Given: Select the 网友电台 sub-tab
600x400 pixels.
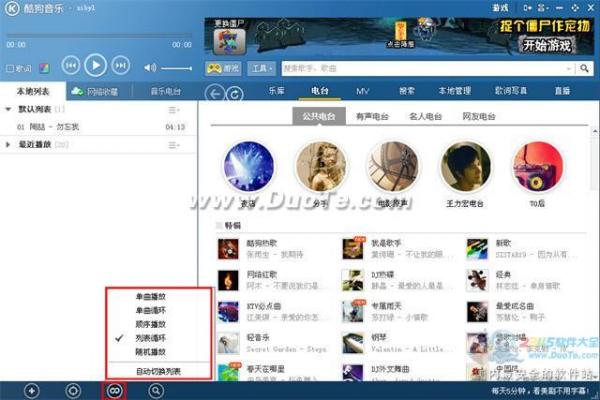Looking at the screenshot, I should pyautogui.click(x=479, y=116).
